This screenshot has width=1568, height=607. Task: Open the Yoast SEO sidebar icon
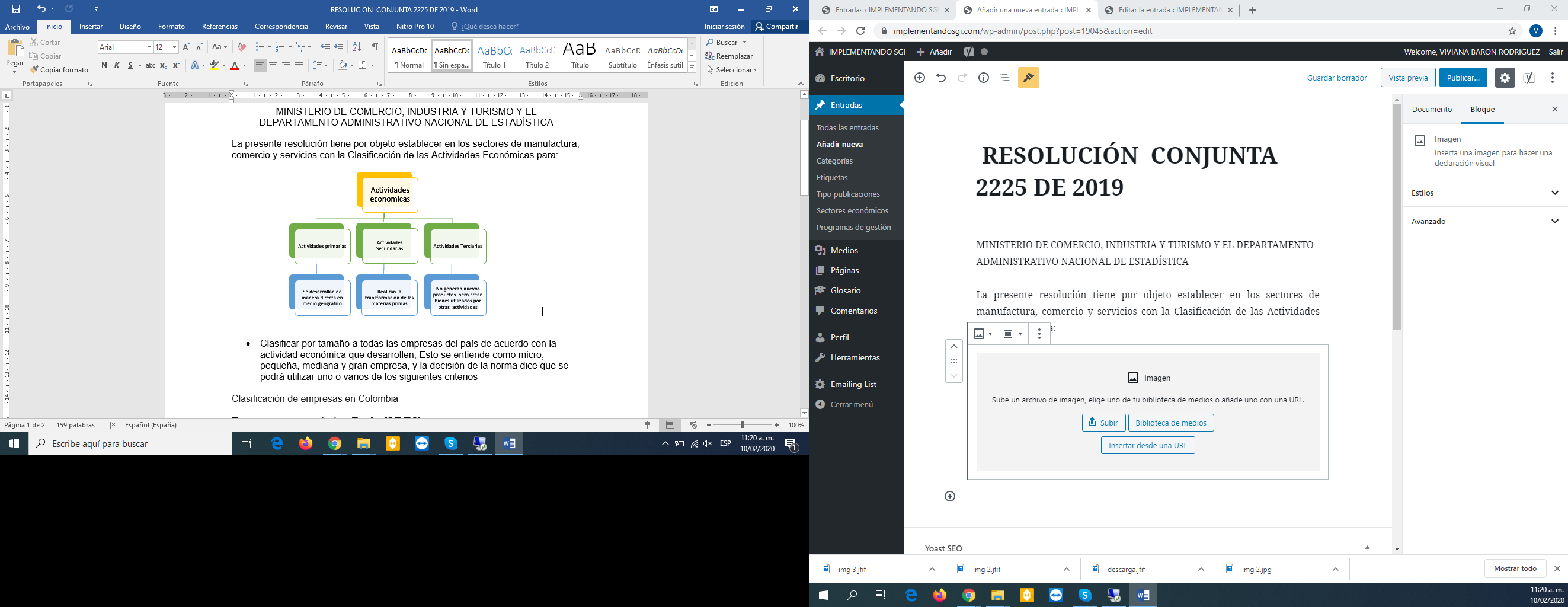[x=1529, y=78]
